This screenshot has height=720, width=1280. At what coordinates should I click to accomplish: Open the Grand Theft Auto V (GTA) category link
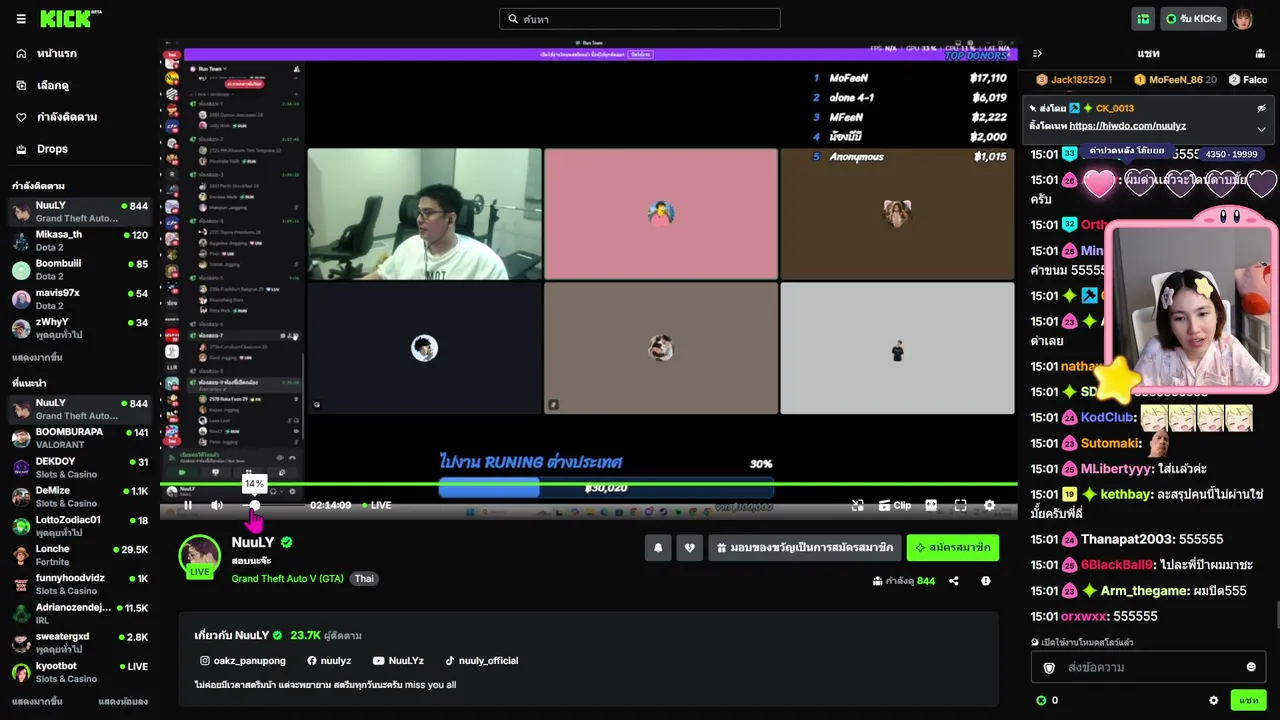288,578
